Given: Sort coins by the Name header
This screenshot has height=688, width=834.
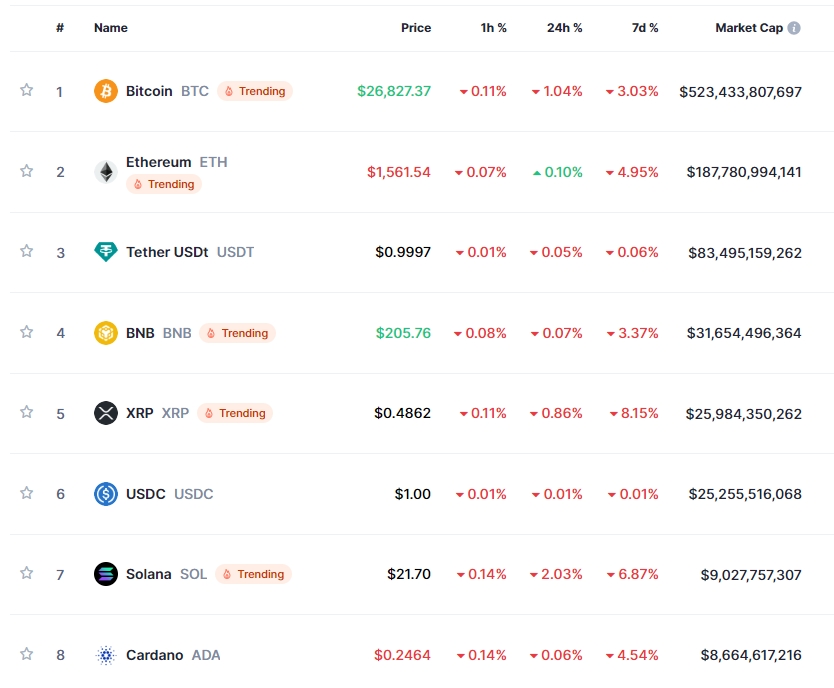Looking at the screenshot, I should point(111,28).
